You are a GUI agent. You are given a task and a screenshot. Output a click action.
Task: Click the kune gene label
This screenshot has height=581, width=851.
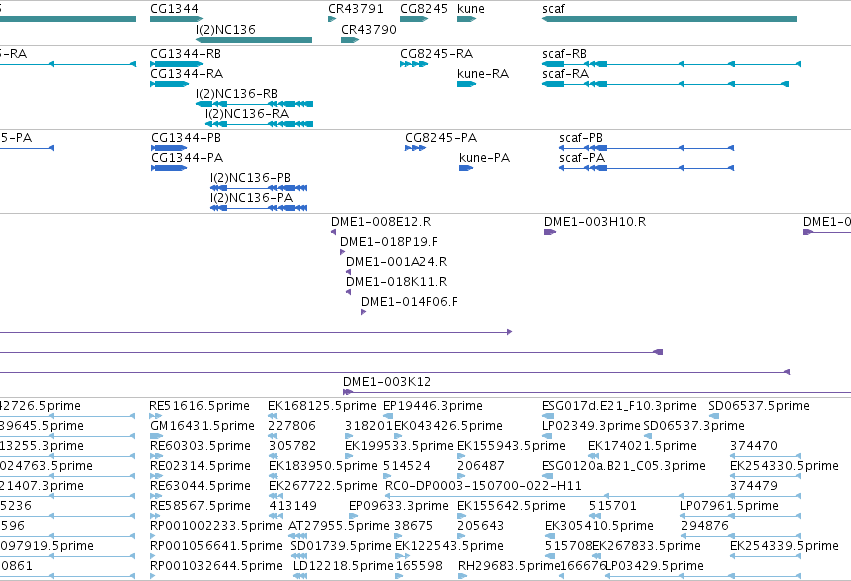471,9
